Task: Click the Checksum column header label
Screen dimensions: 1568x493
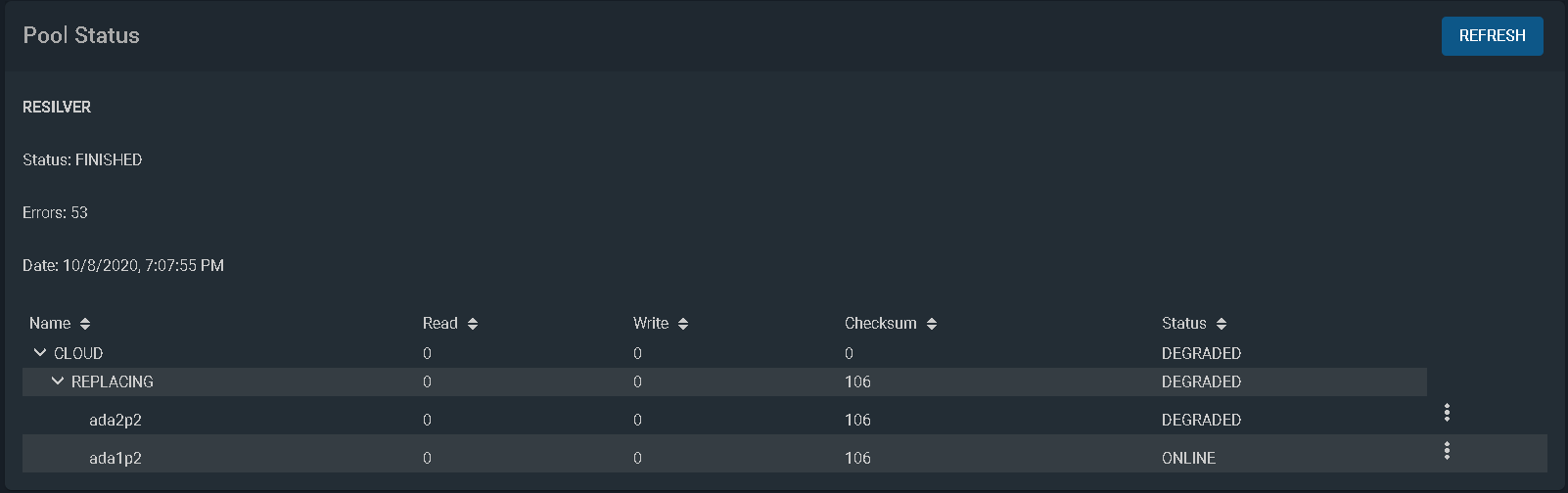Action: [880, 324]
